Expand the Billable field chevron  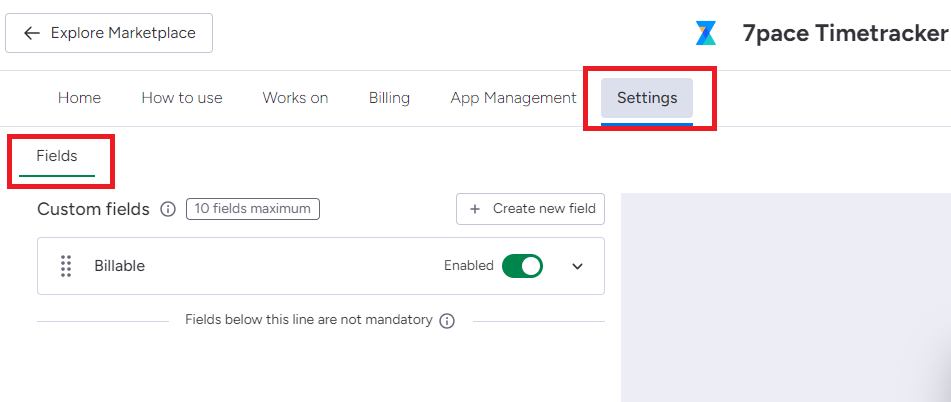coord(577,266)
